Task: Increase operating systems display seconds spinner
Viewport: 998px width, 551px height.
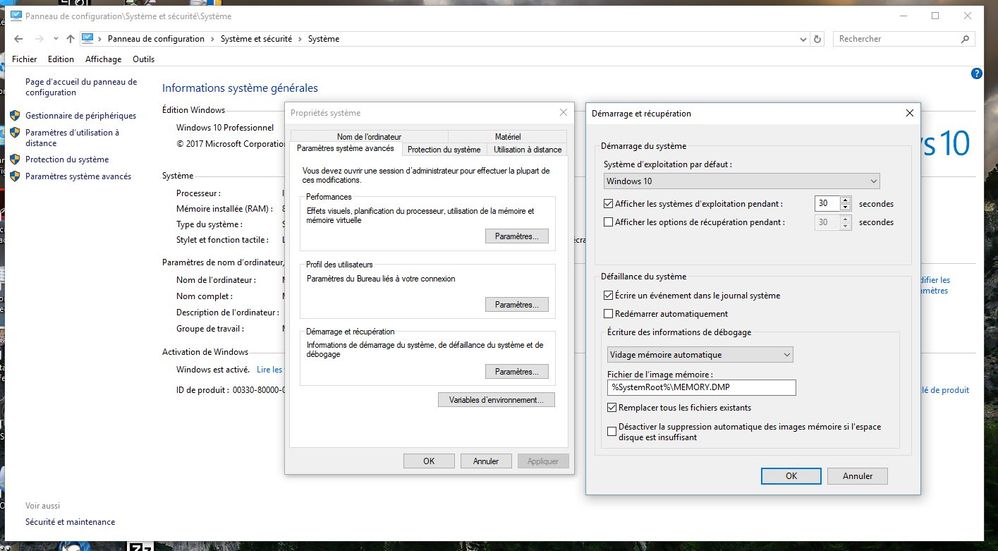Action: [845, 200]
